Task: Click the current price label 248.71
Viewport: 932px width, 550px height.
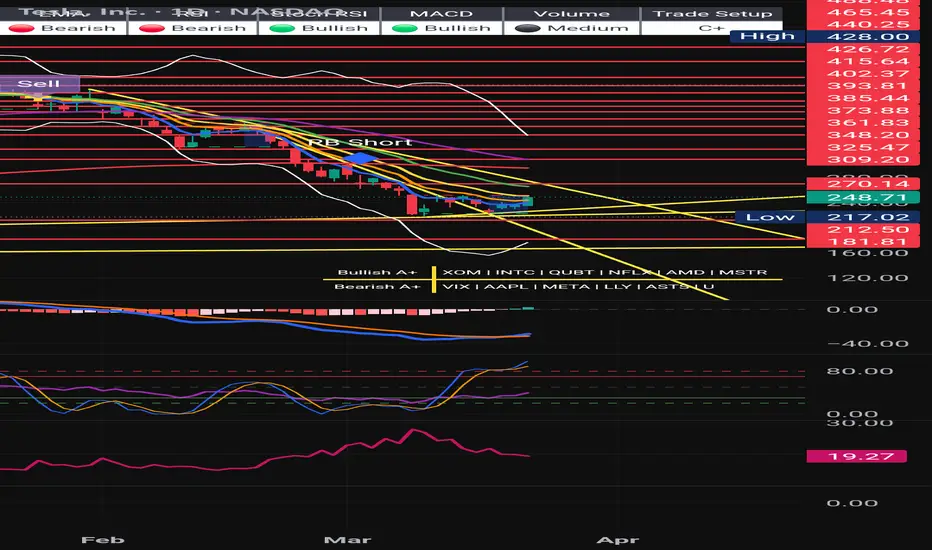Action: point(863,197)
